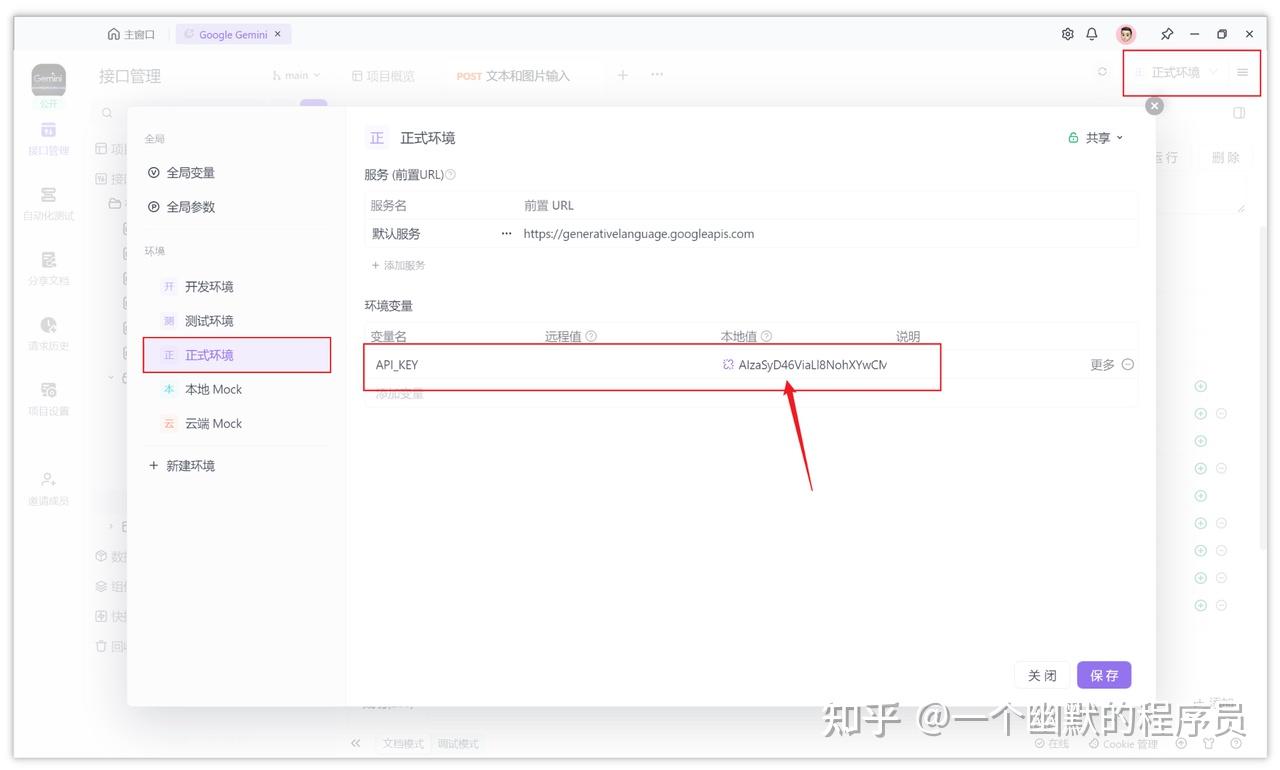
Task: Click the 保存 button
Action: (1104, 675)
